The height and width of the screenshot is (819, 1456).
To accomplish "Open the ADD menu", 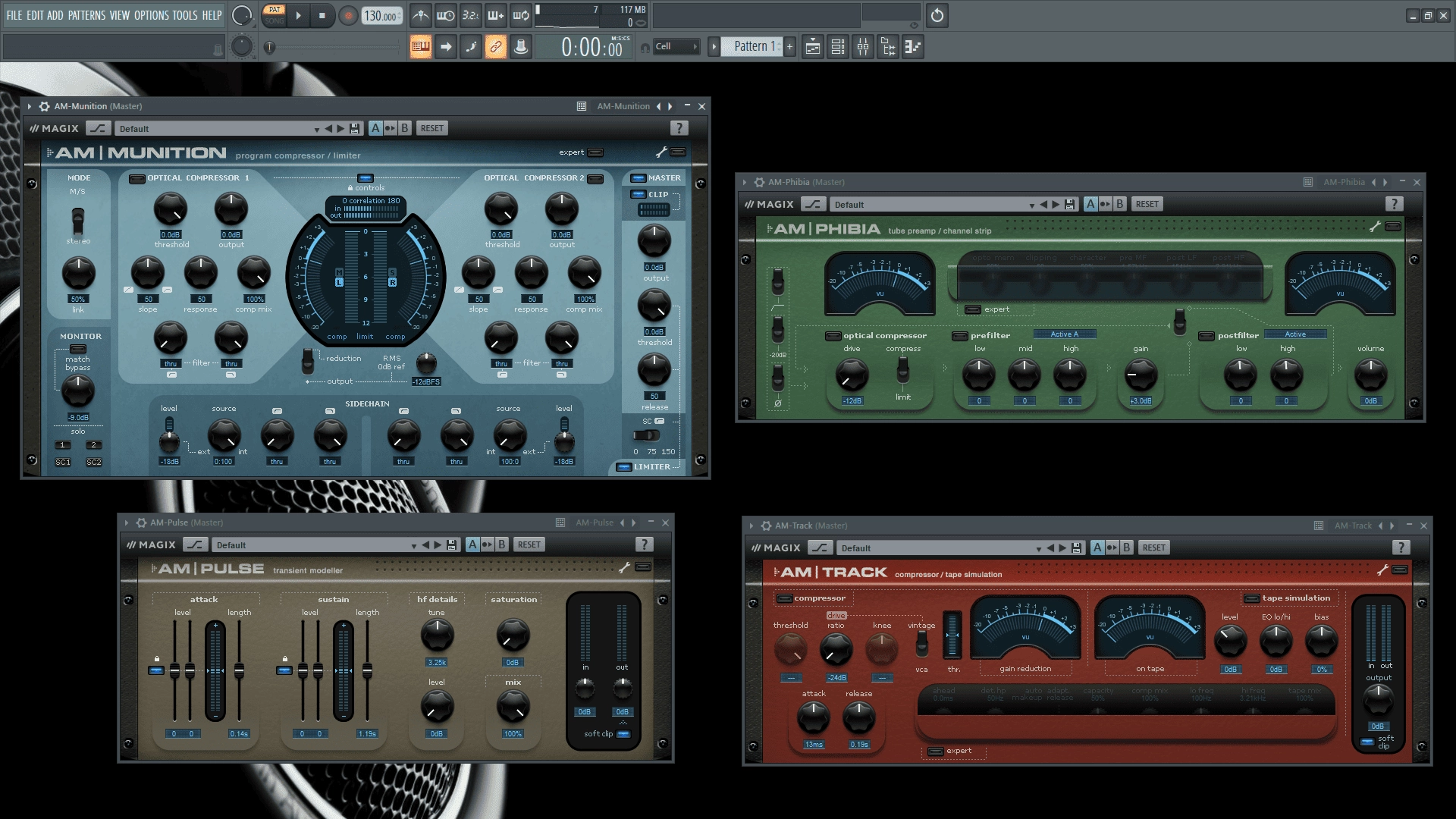I will pyautogui.click(x=55, y=15).
